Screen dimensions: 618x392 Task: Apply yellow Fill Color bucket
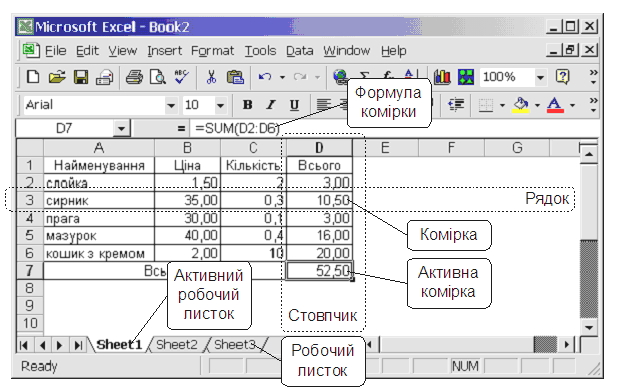point(521,105)
